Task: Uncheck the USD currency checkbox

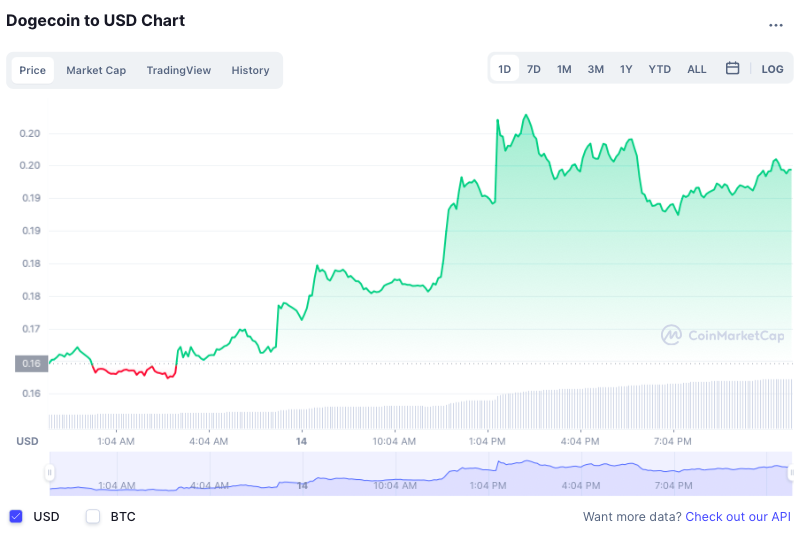Action: click(16, 517)
